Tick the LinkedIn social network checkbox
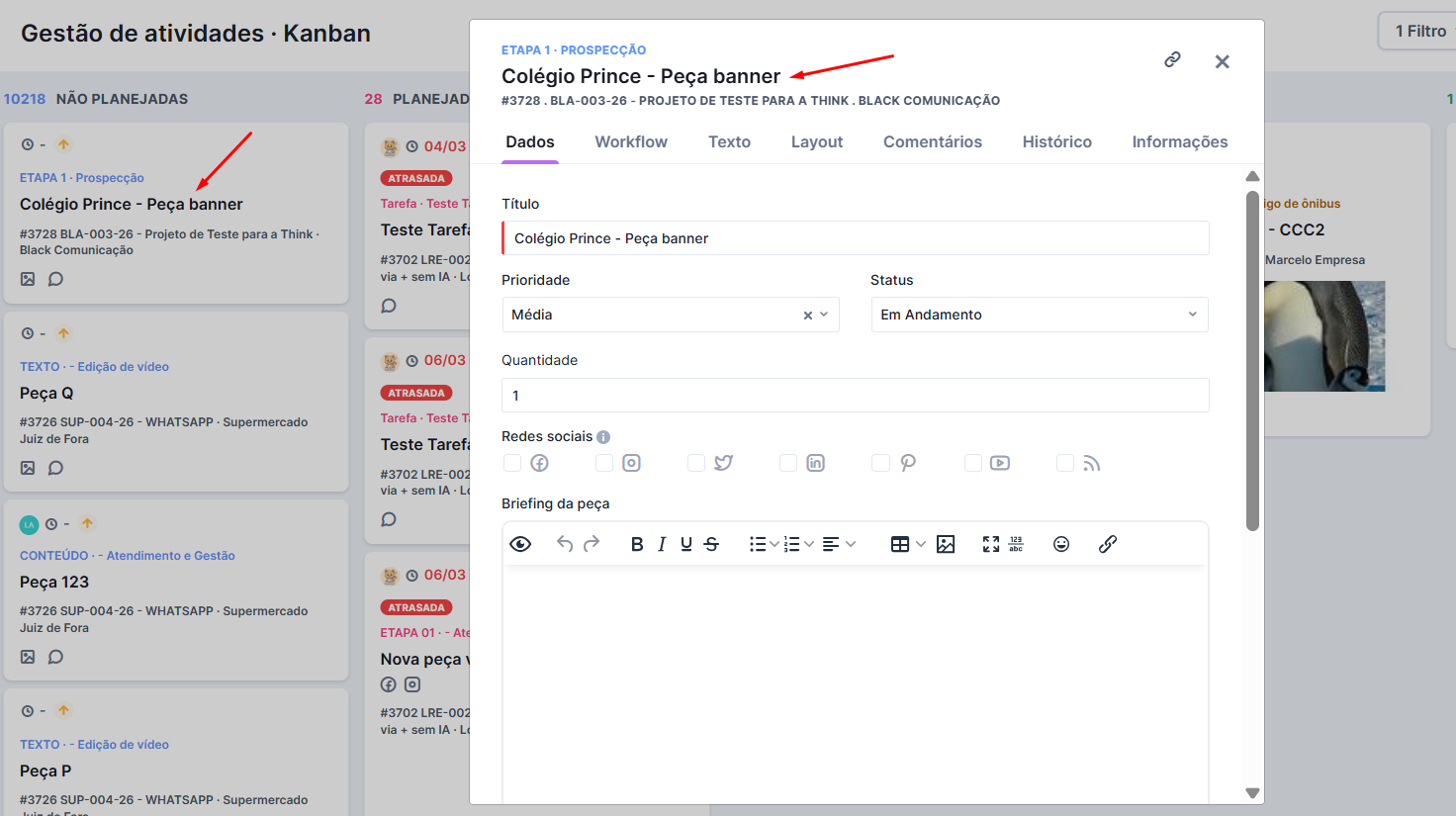The height and width of the screenshot is (816, 1456). (788, 463)
